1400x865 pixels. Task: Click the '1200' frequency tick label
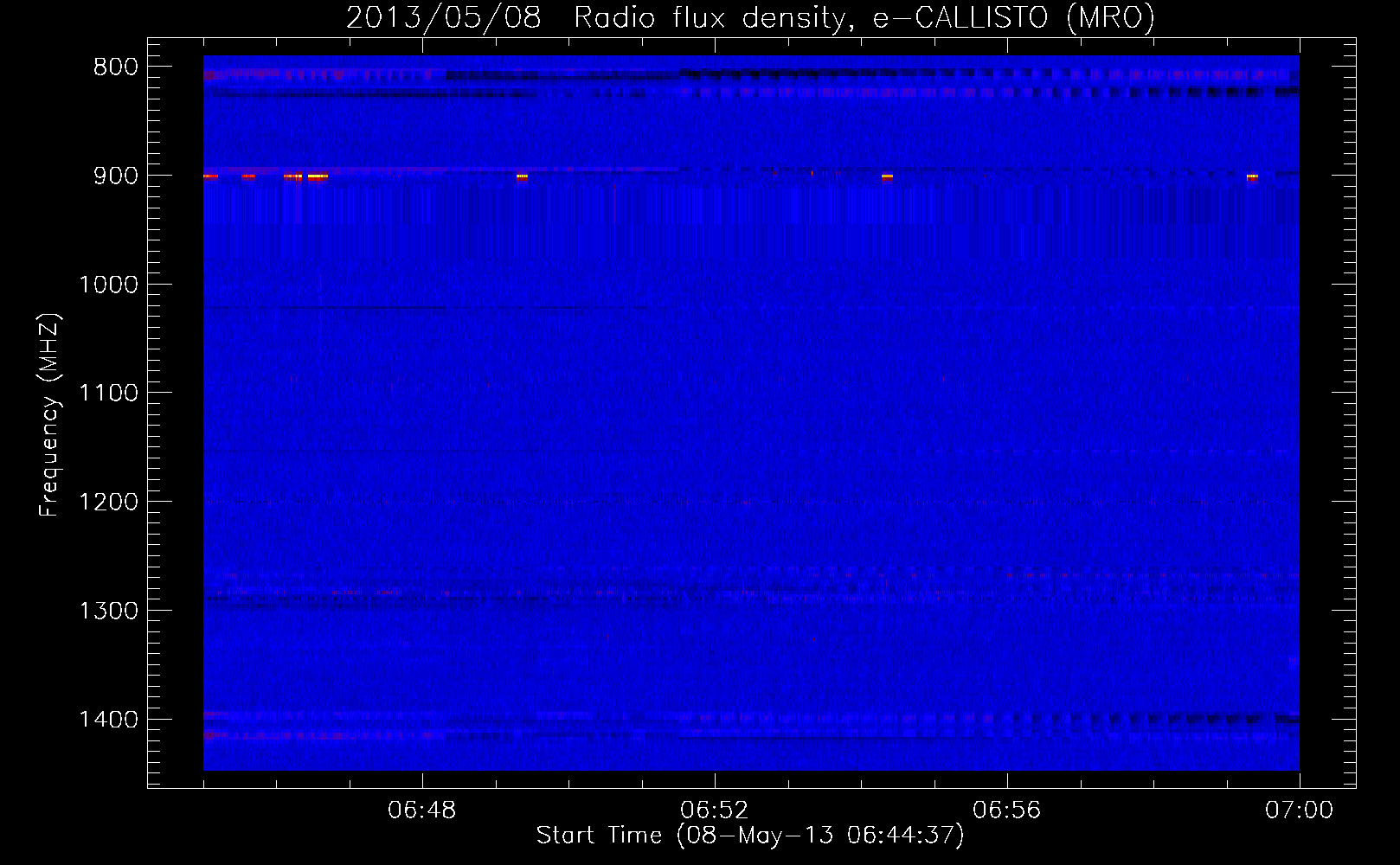tap(108, 502)
